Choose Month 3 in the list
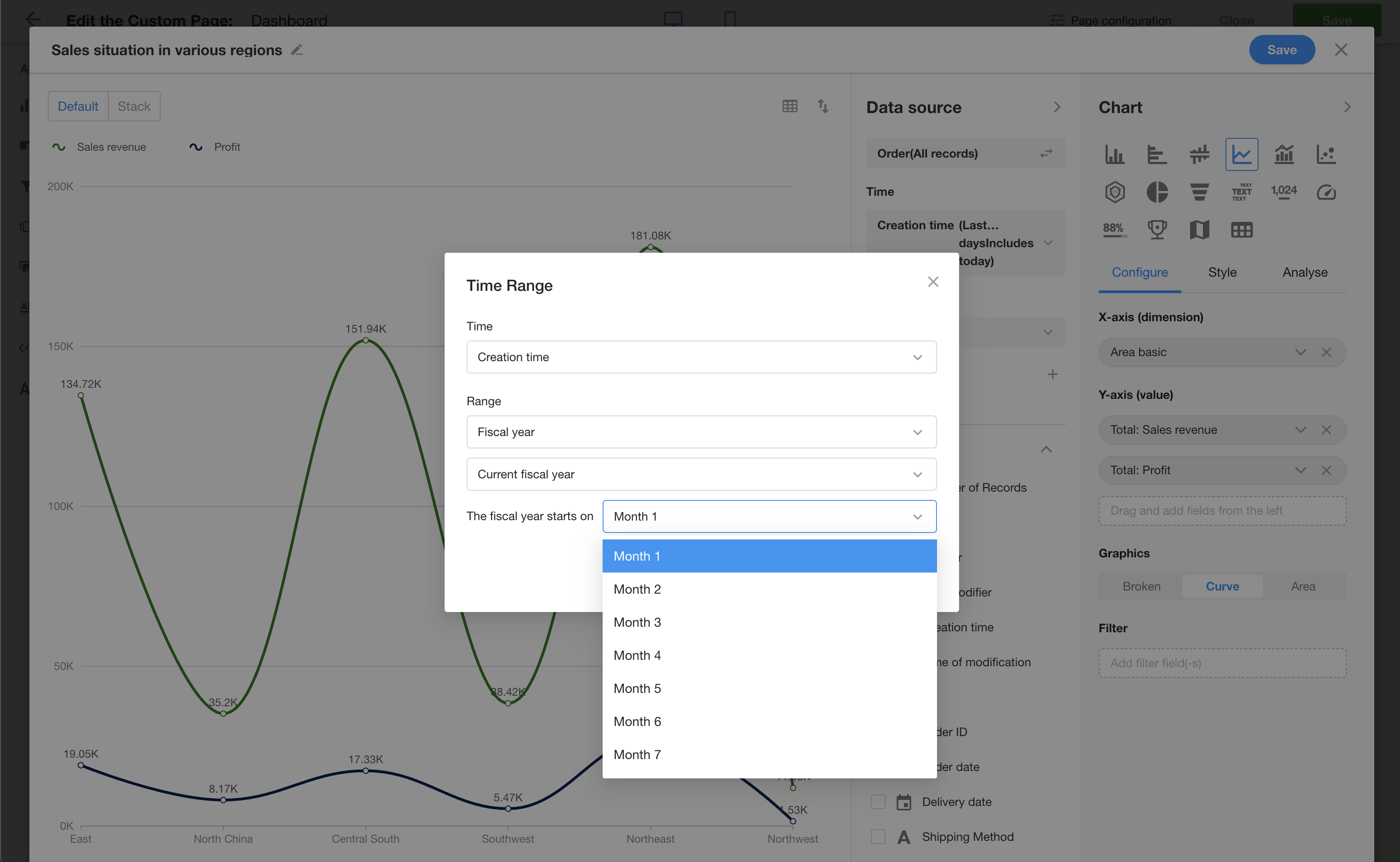 pyautogui.click(x=769, y=622)
